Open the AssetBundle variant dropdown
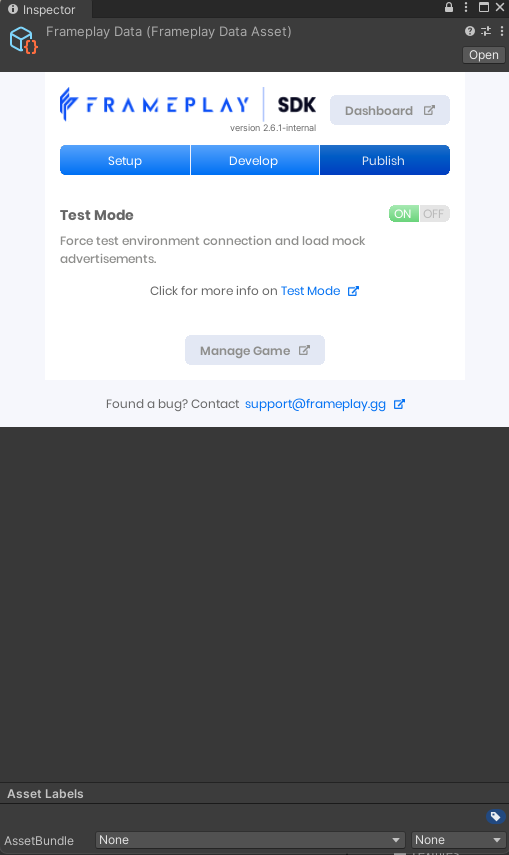The height and width of the screenshot is (855, 509). pos(458,840)
